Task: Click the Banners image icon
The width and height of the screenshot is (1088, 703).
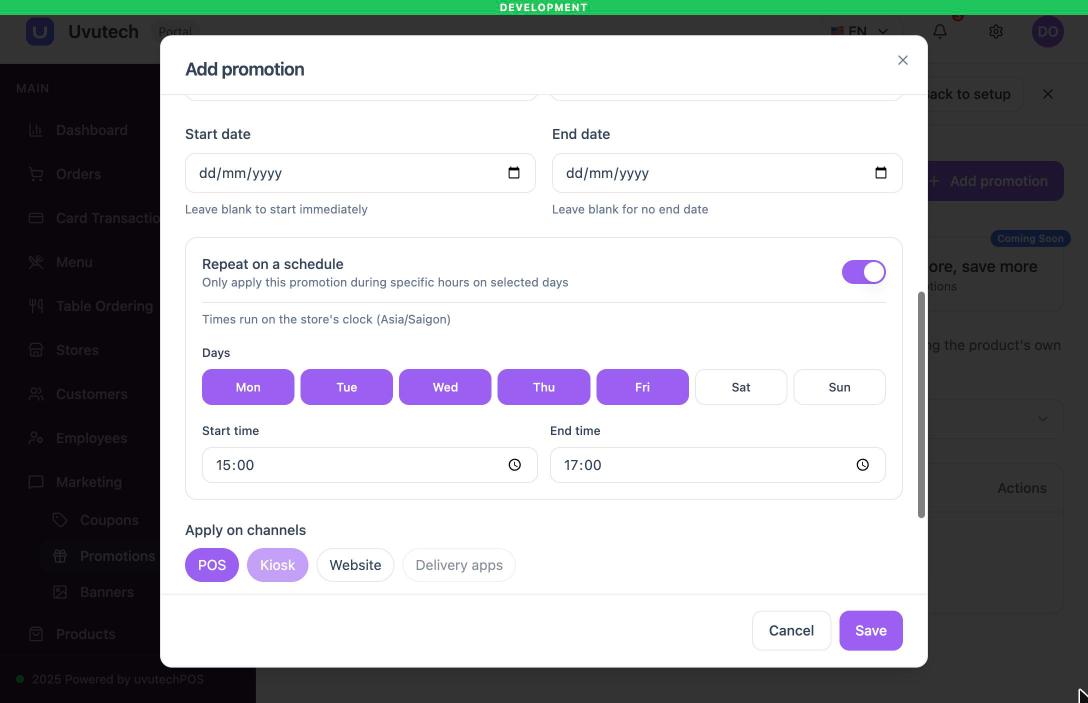Action: click(x=60, y=592)
